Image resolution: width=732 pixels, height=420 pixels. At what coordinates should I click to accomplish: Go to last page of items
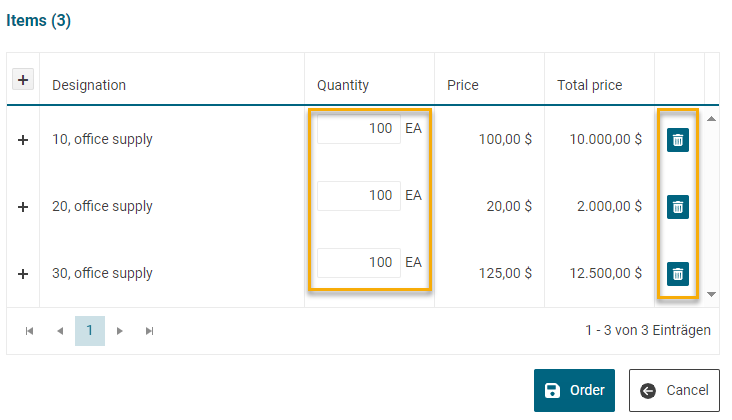[x=150, y=331]
